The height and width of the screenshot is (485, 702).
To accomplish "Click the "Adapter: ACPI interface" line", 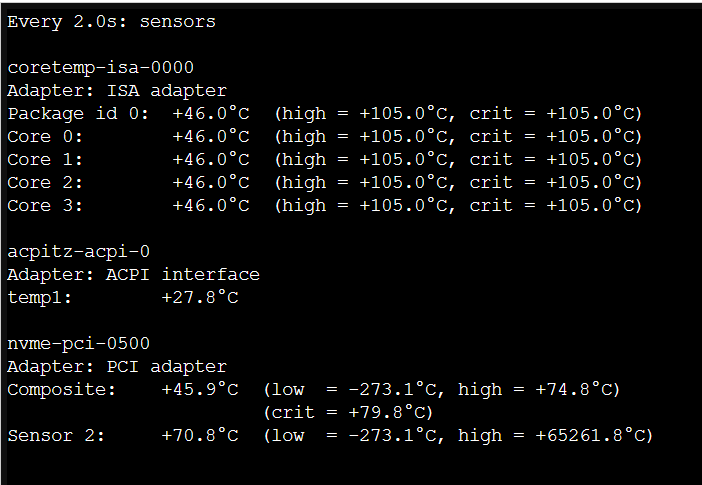I will [133, 274].
